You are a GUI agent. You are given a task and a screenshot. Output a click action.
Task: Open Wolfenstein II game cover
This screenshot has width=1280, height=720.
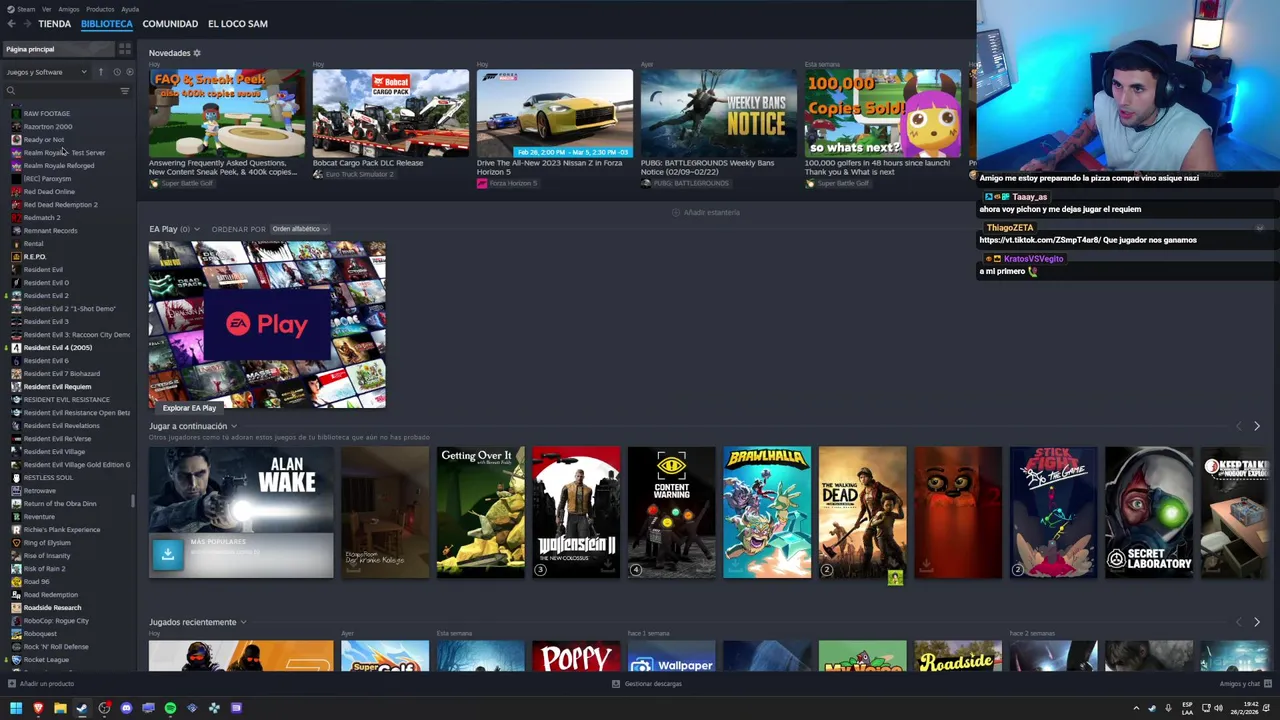(x=576, y=512)
